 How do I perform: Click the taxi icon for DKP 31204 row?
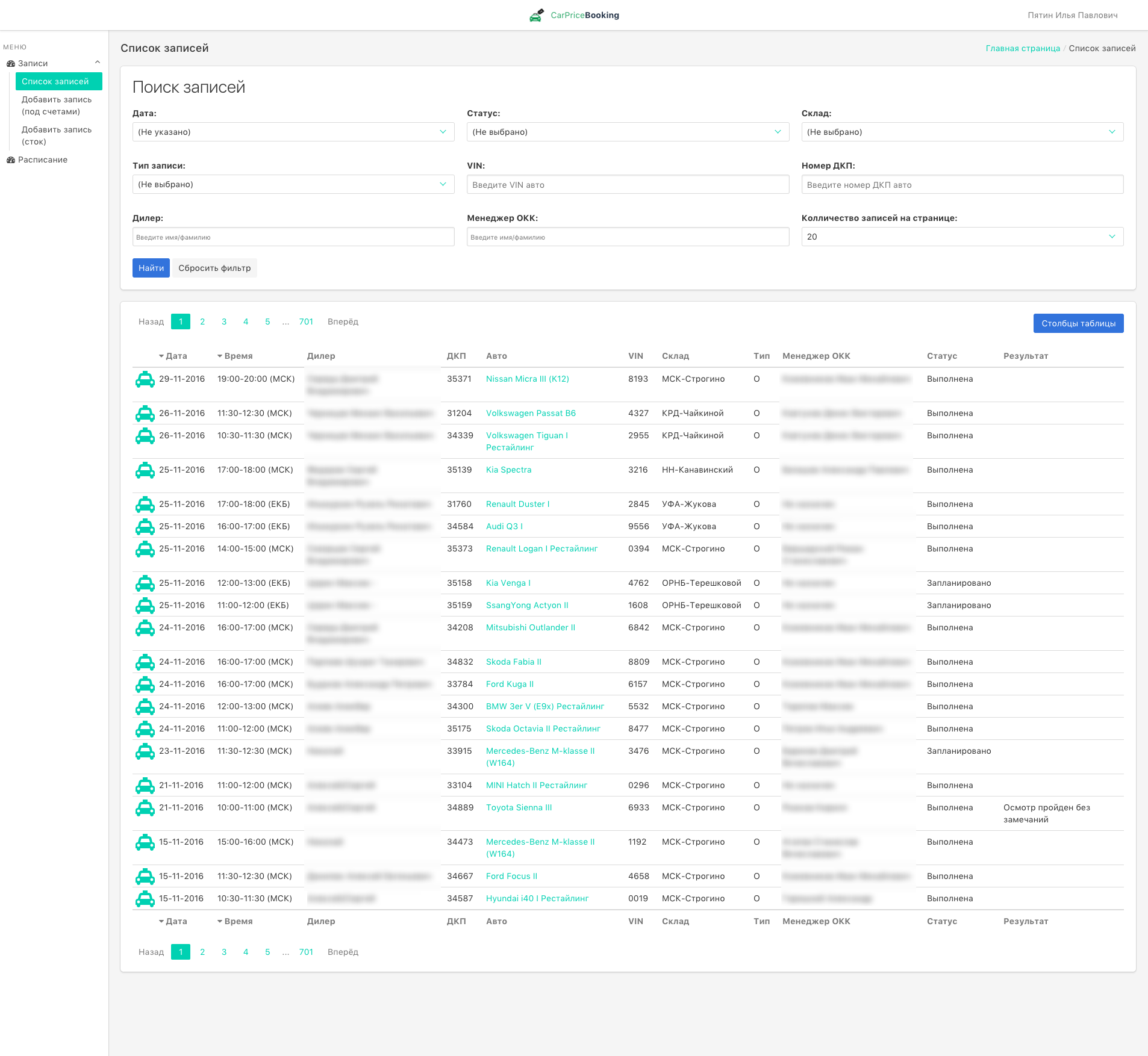click(145, 414)
